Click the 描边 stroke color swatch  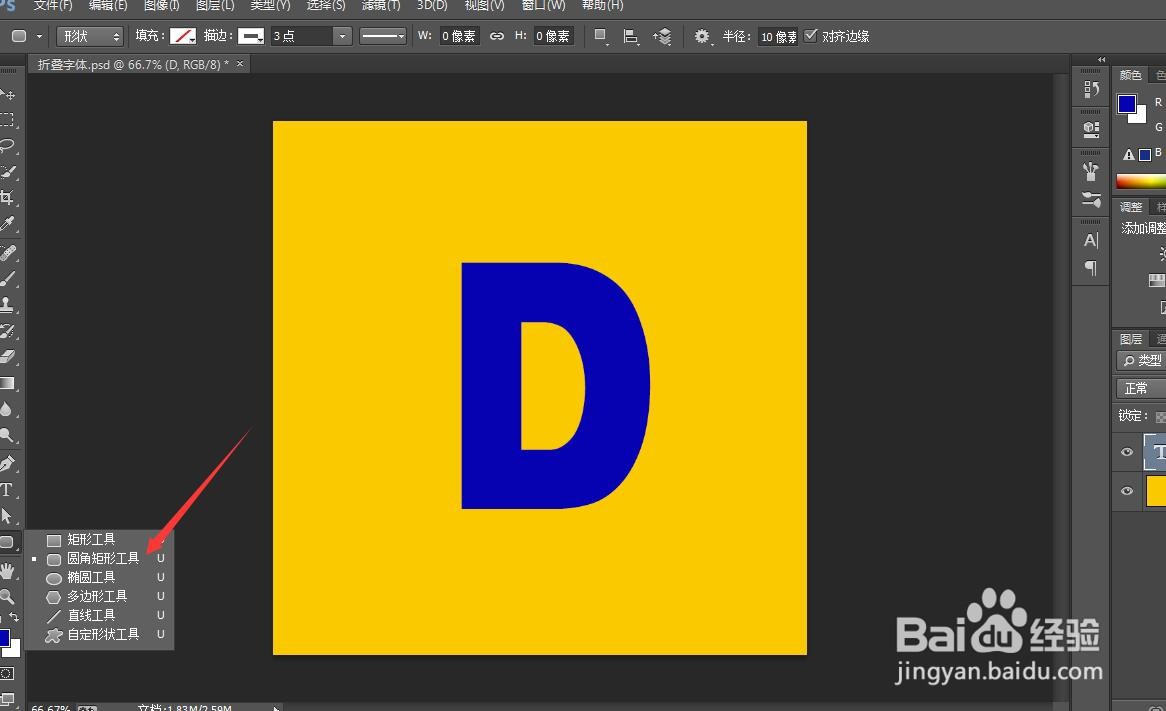coord(251,36)
